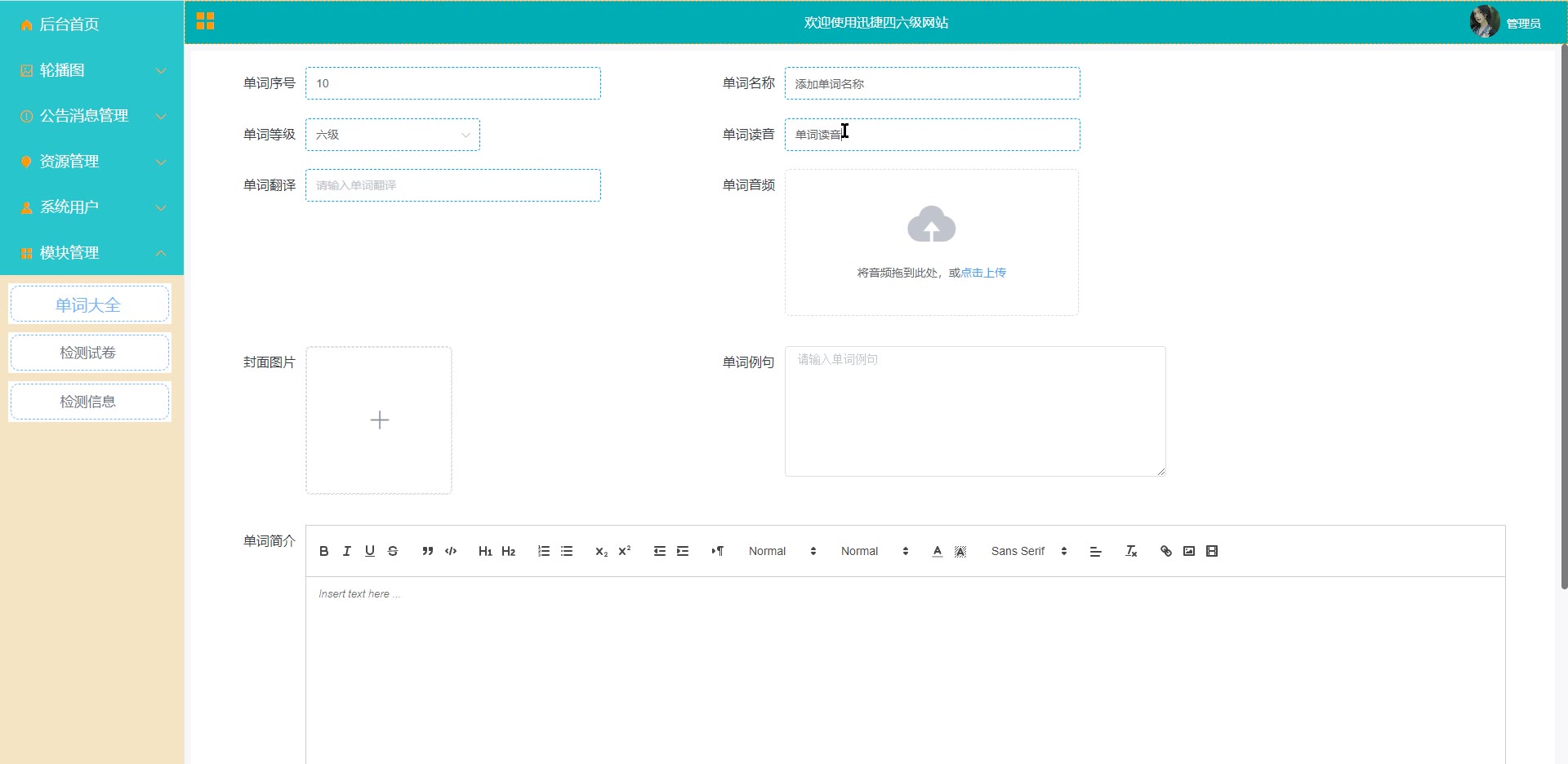
Task: Toggle right-to-left text direction
Action: point(718,551)
